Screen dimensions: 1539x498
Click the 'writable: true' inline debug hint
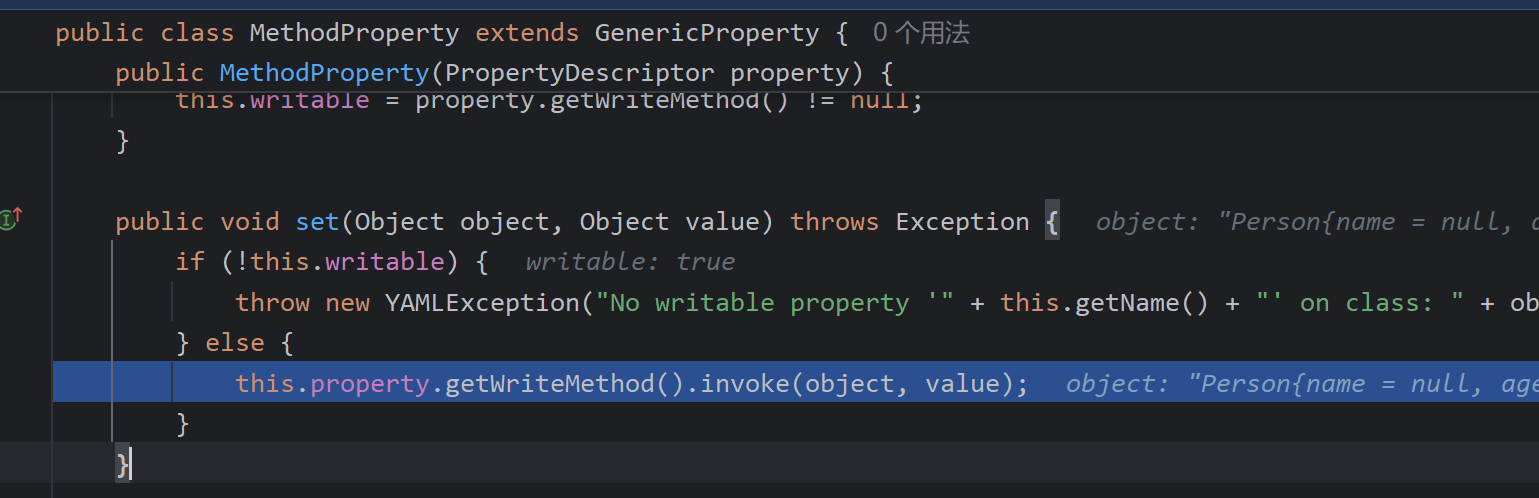pos(630,262)
